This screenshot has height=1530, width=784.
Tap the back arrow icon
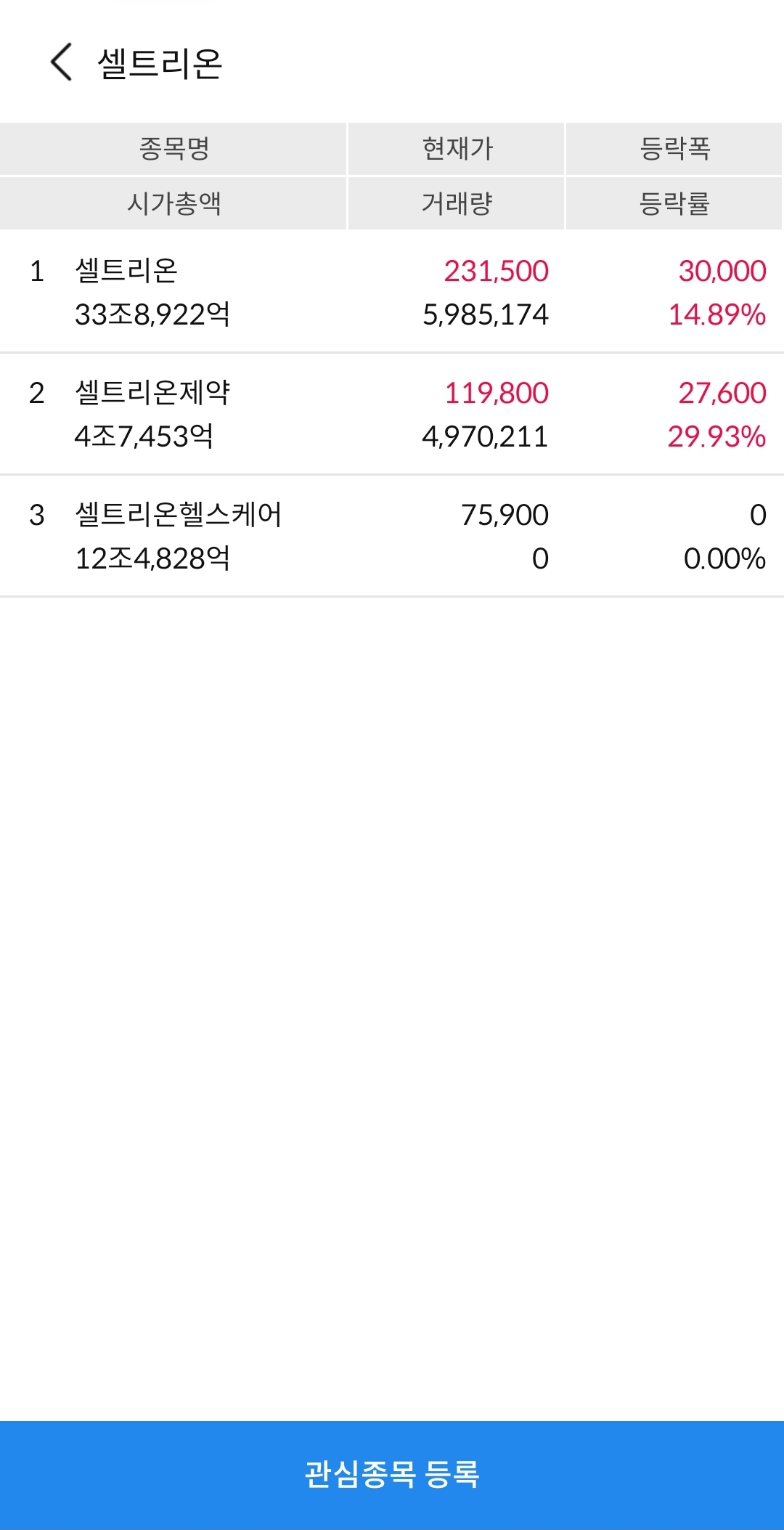[x=62, y=62]
